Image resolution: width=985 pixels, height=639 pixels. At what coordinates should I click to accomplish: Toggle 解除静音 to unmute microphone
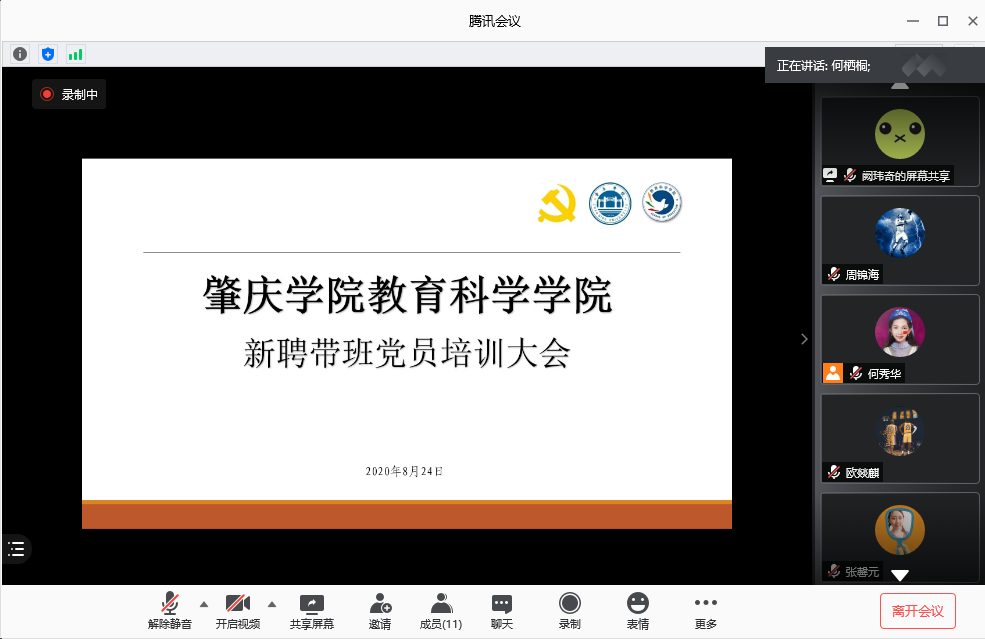tap(170, 610)
